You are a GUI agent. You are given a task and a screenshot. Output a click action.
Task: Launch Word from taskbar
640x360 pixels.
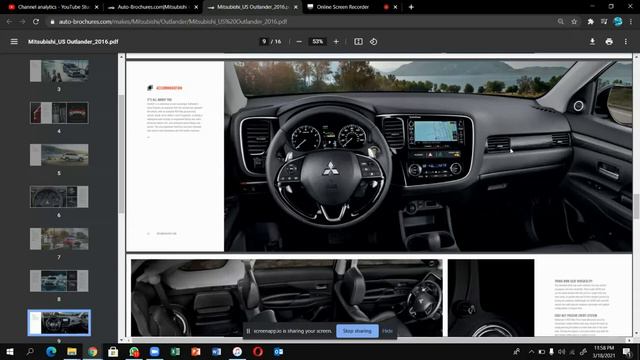216,351
